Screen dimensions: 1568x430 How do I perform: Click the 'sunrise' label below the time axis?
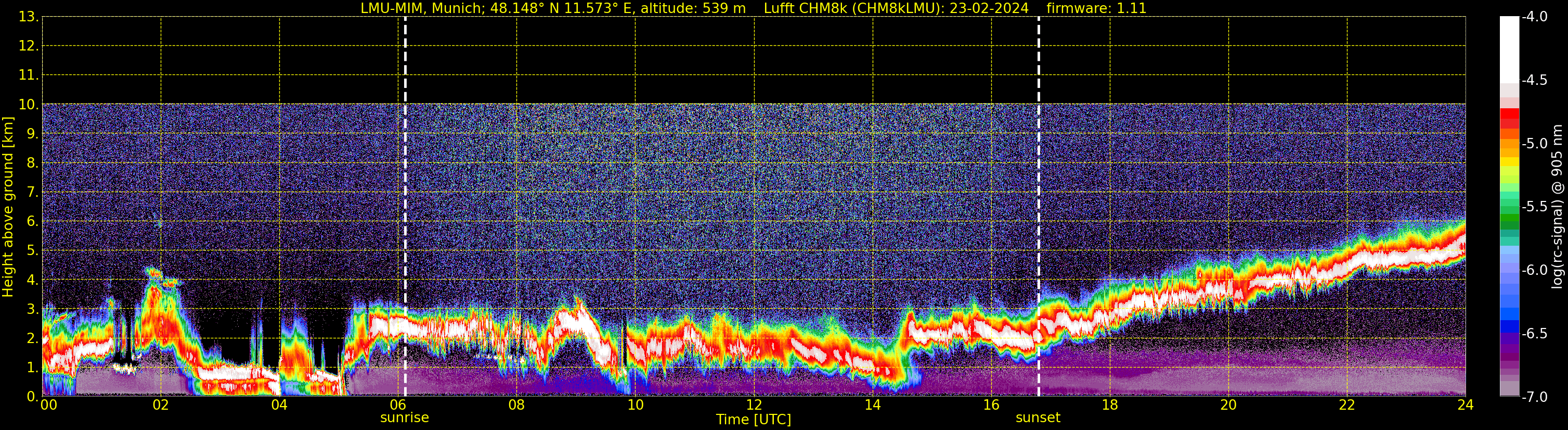pos(405,418)
